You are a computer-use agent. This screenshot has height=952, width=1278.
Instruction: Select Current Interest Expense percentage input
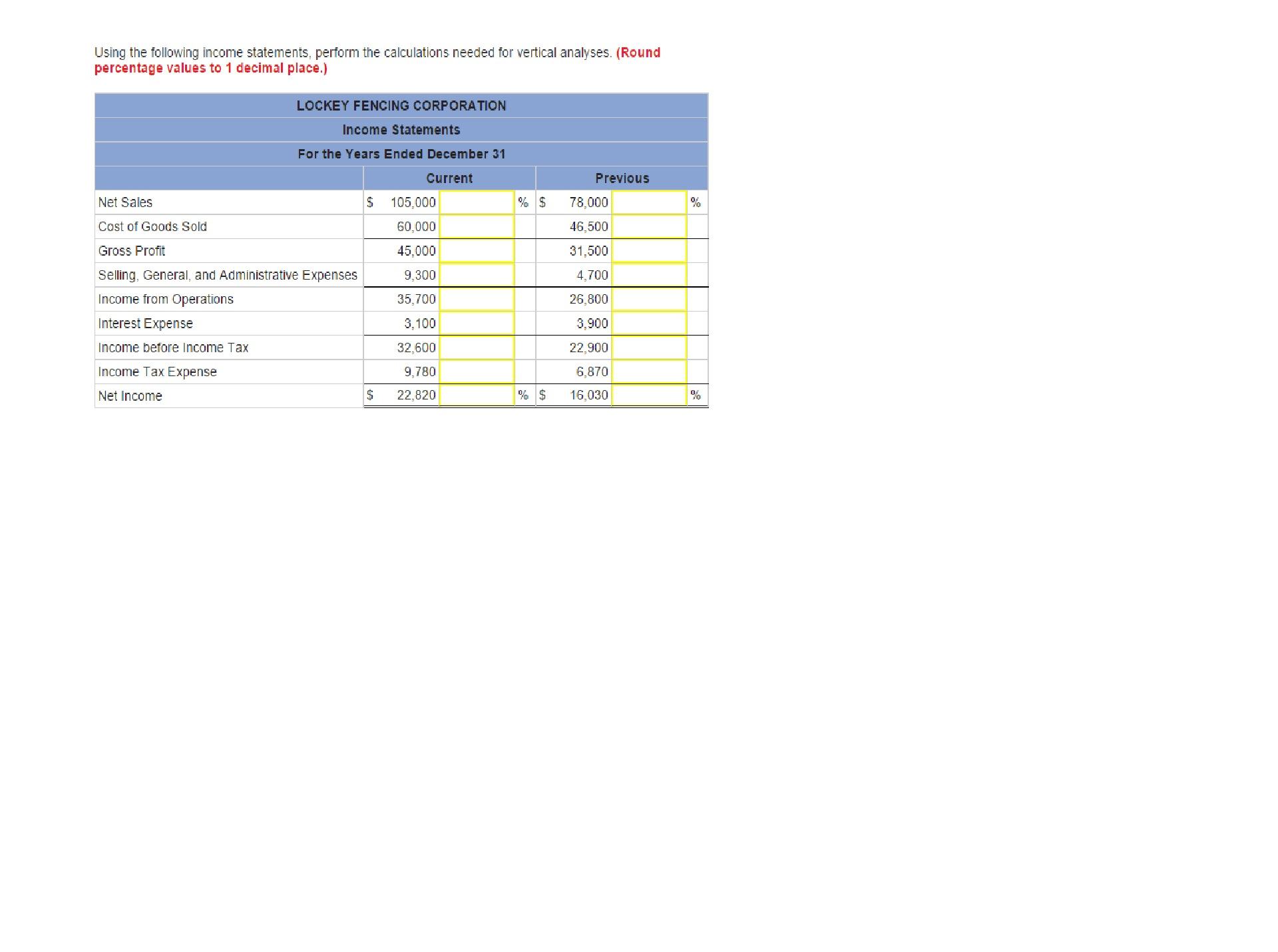(477, 324)
